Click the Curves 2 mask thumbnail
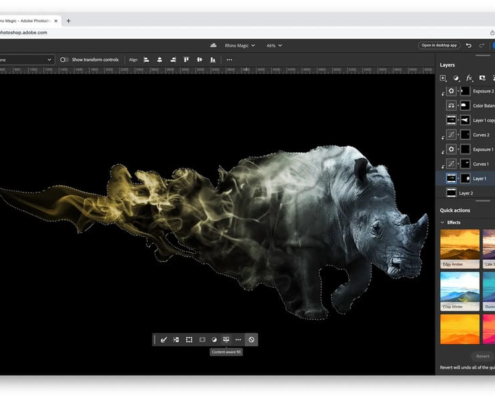 click(x=465, y=135)
